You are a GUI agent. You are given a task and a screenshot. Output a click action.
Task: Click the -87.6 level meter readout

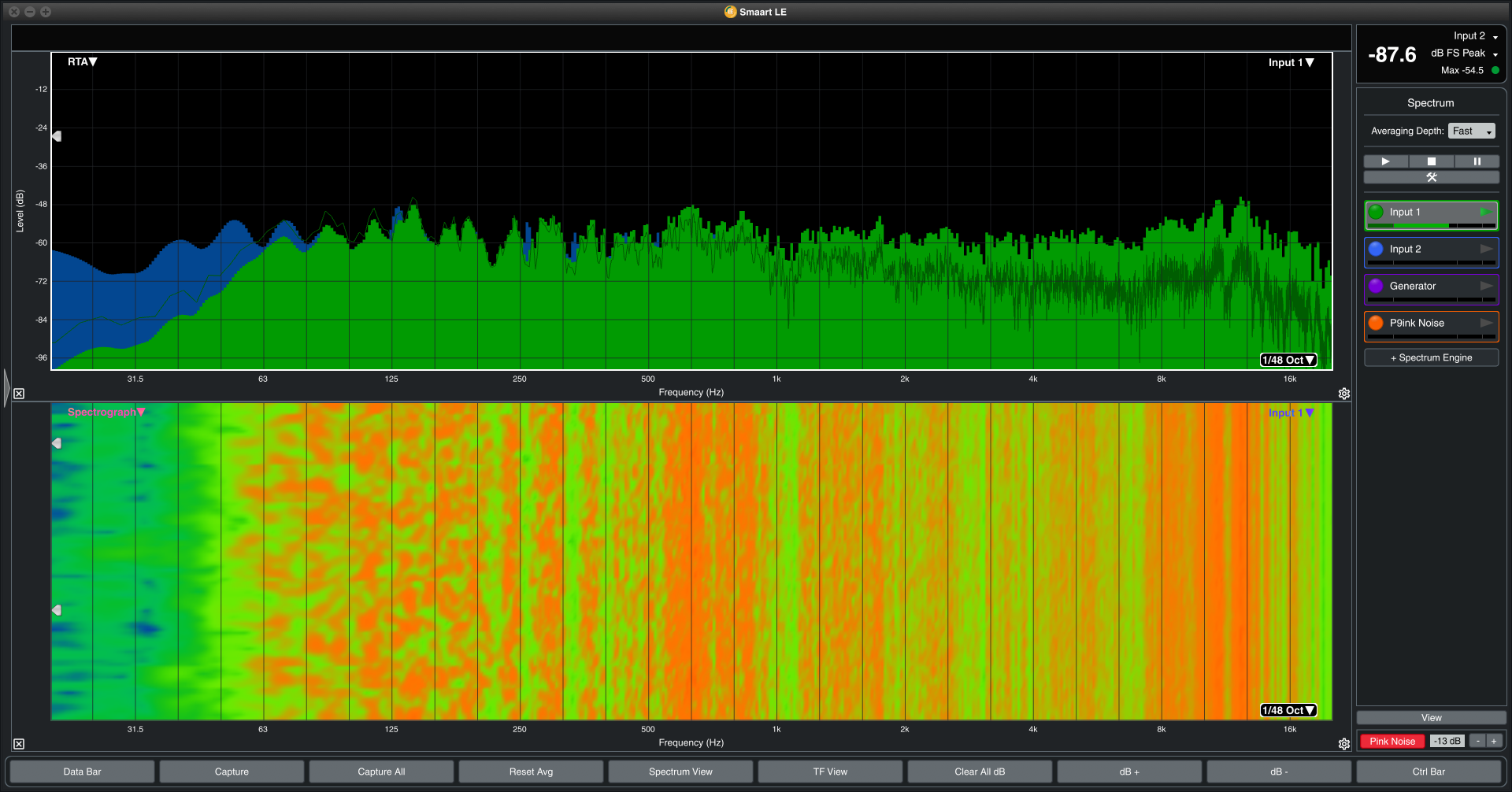coord(1392,55)
